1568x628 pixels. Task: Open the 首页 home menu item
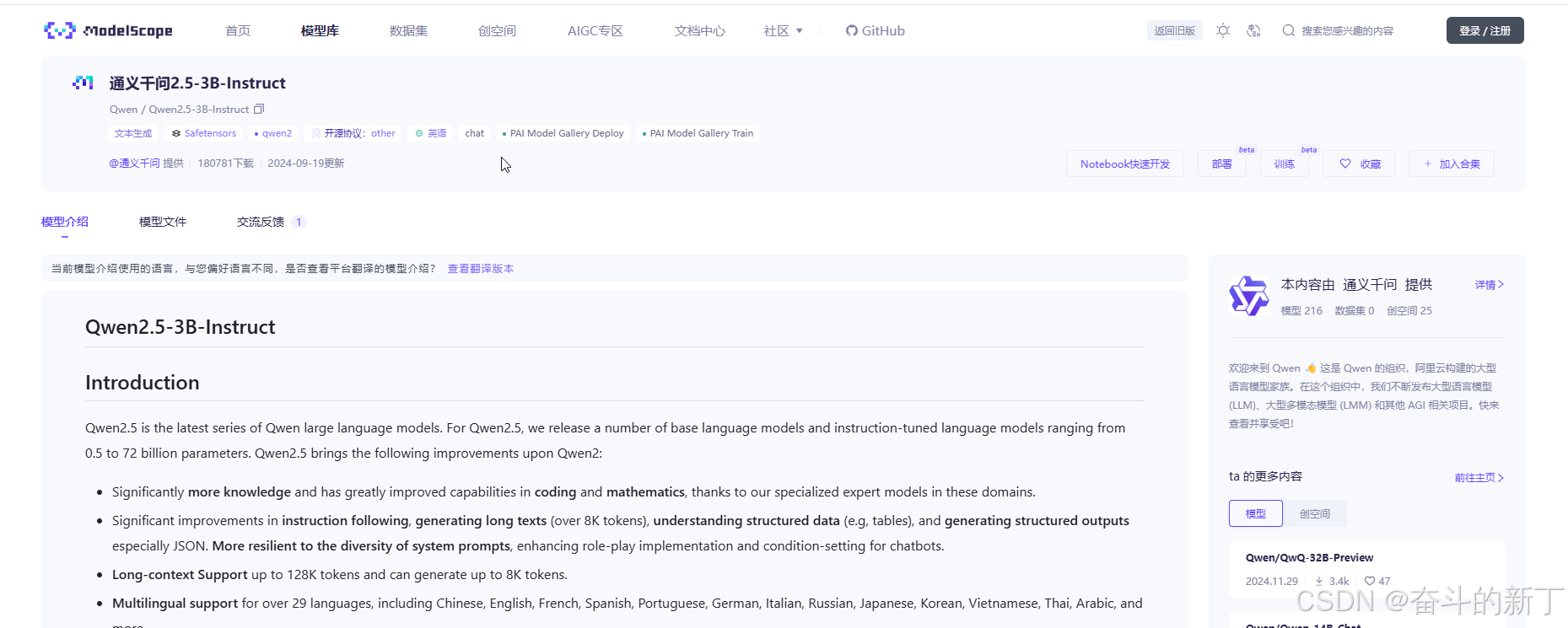[238, 31]
